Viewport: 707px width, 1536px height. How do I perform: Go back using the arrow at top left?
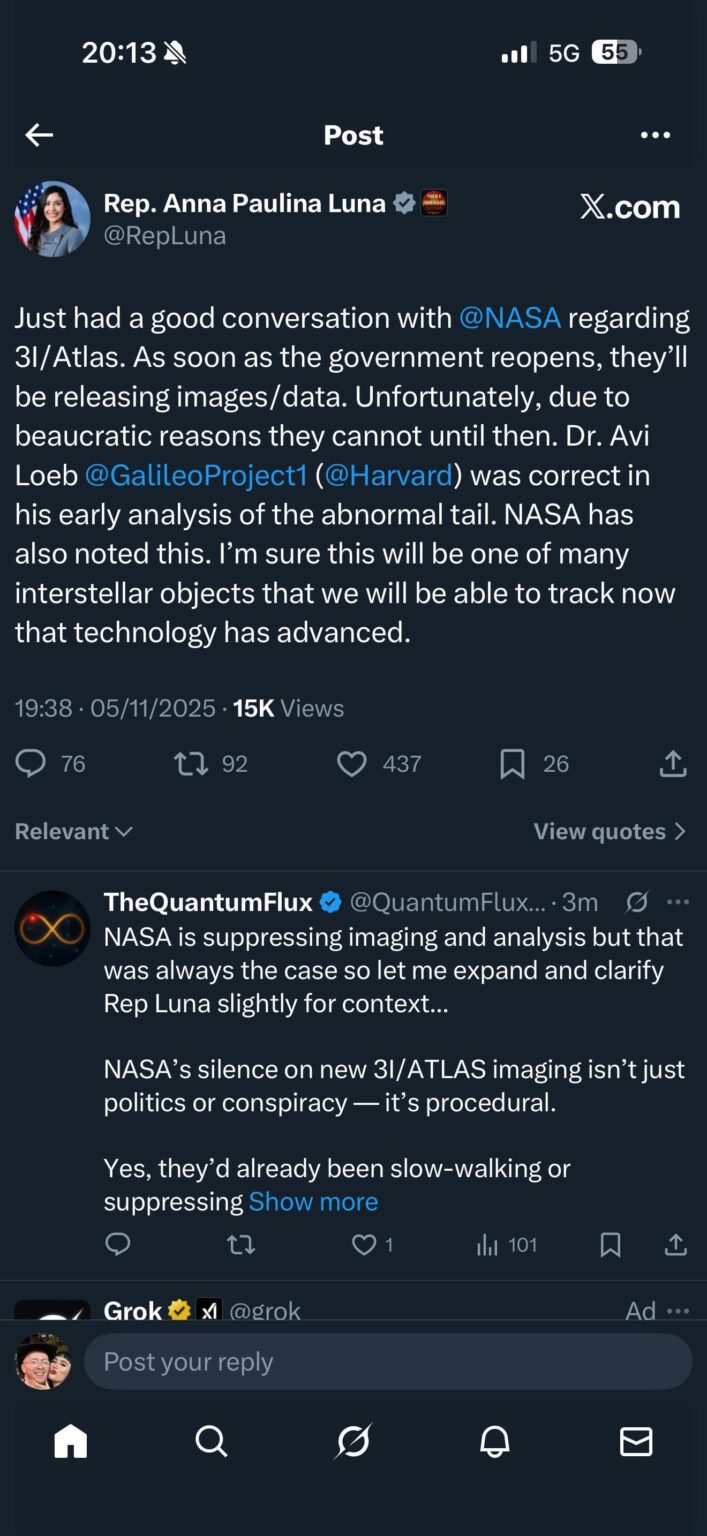coord(39,134)
